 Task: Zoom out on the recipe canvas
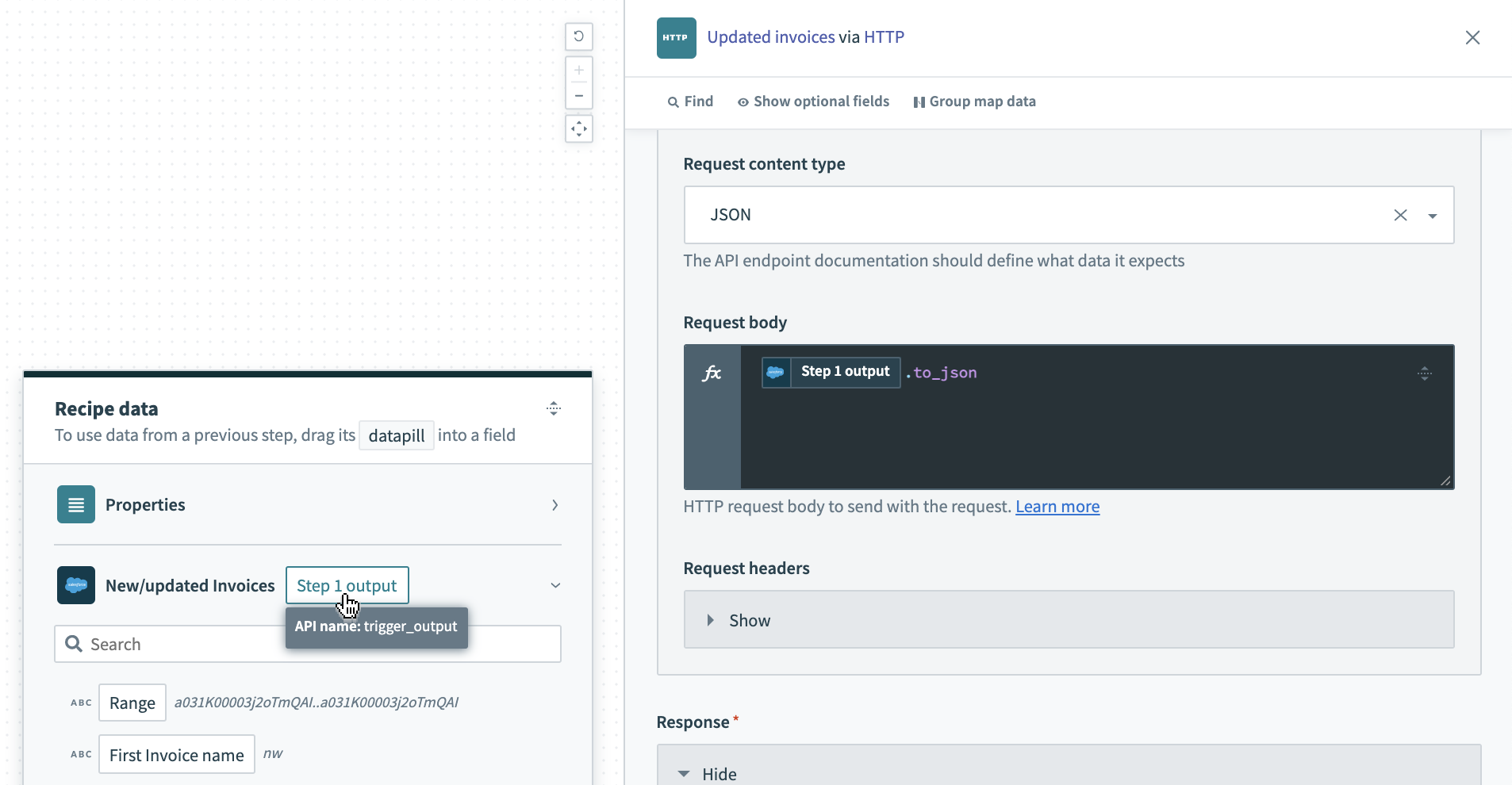pyautogui.click(x=579, y=96)
